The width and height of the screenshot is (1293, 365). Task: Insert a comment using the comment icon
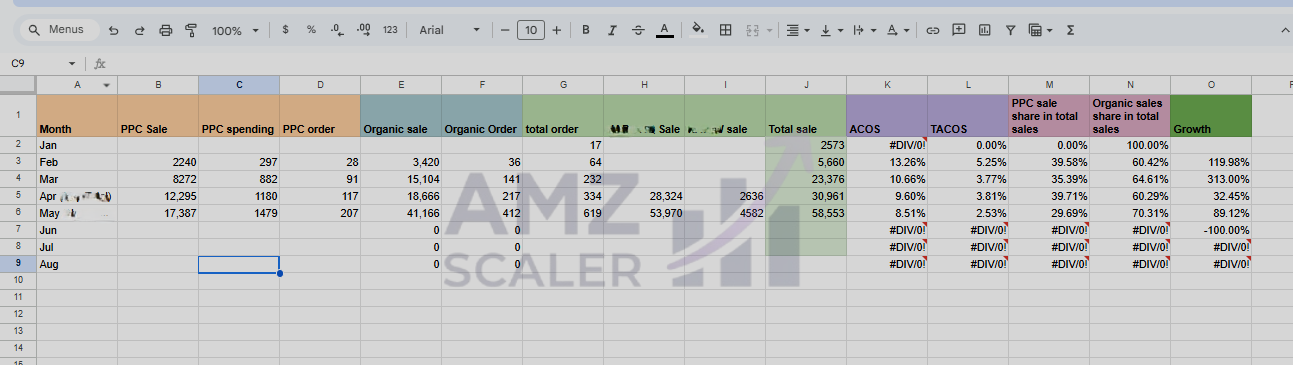[959, 30]
